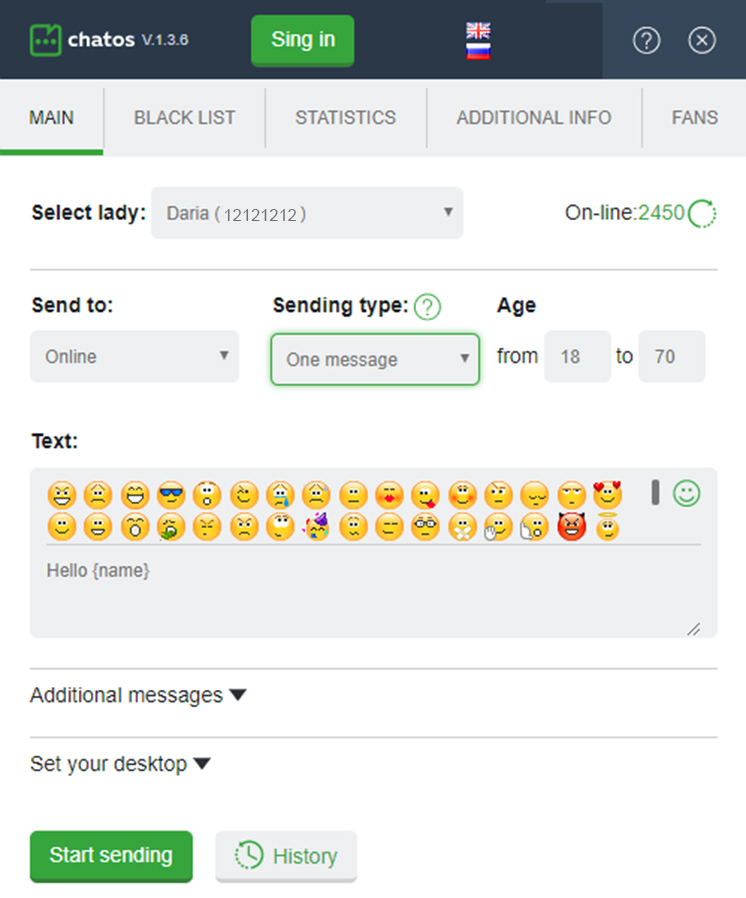The image size is (746, 898).
Task: Insert the sunglasses emoji into the message
Action: coord(169,494)
